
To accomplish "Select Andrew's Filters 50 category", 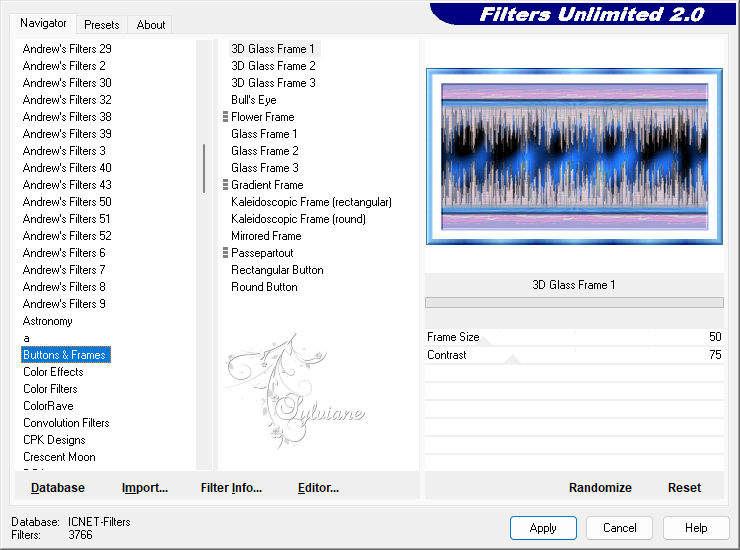I will pyautogui.click(x=67, y=202).
